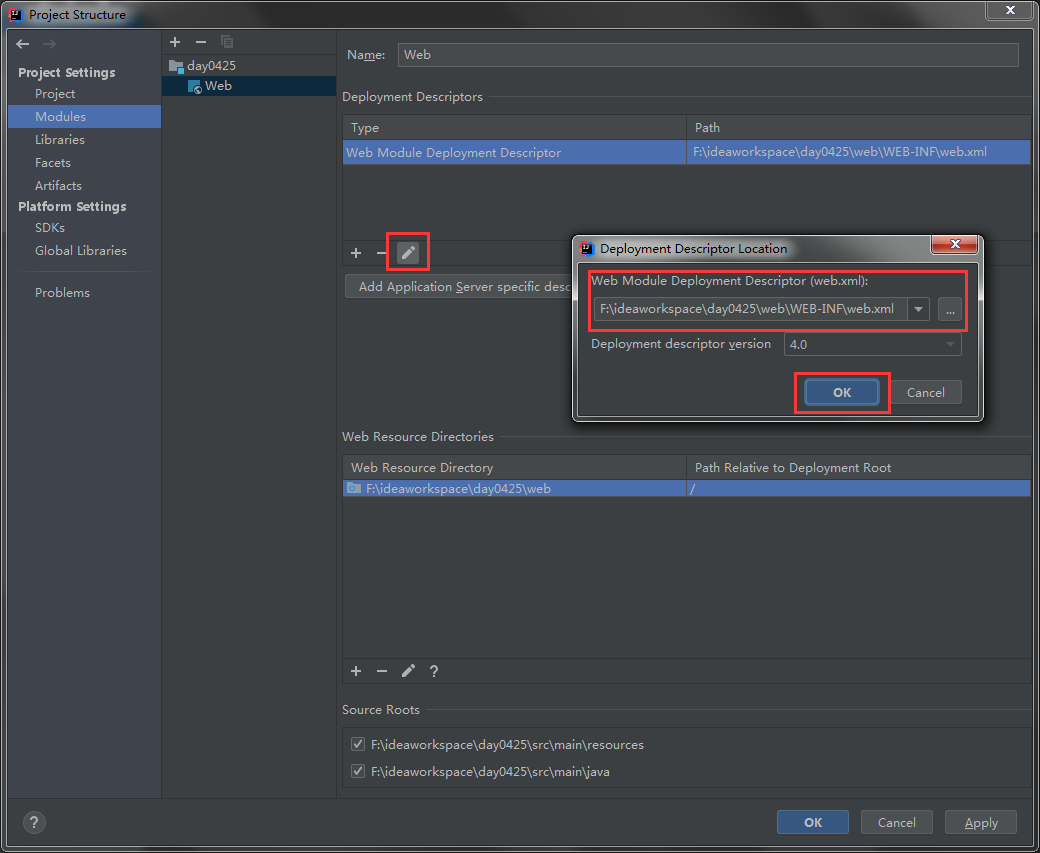The height and width of the screenshot is (853, 1040).
Task: Click the Type column header
Action: (x=514, y=127)
